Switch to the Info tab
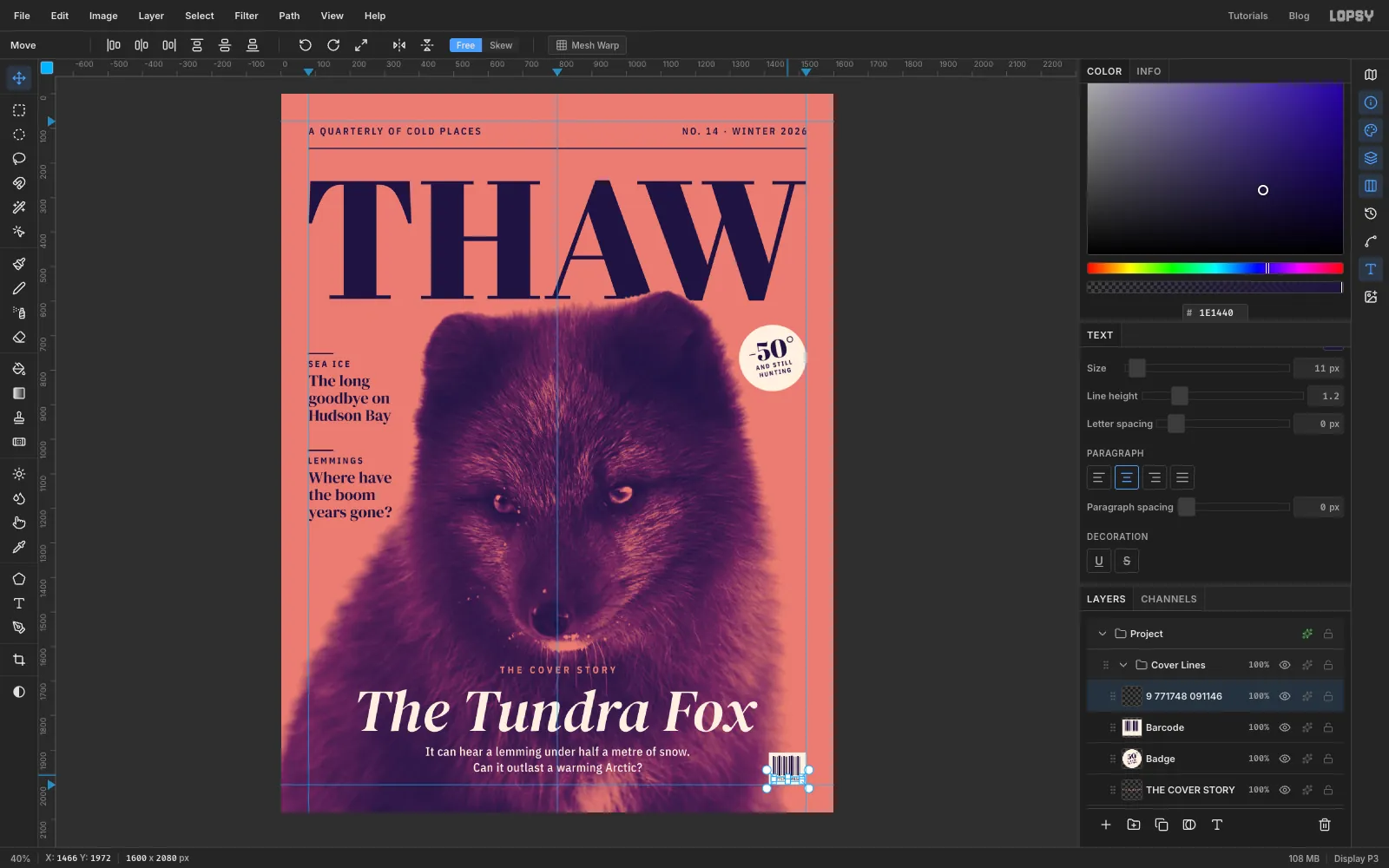 (x=1149, y=71)
